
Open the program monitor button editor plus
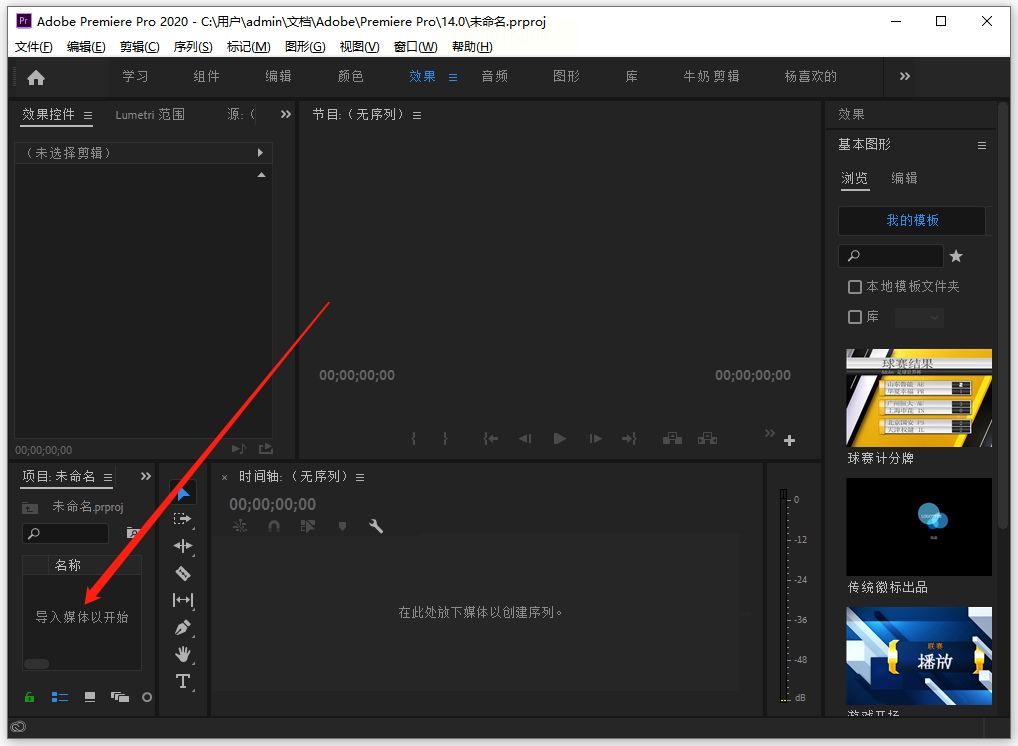click(789, 440)
